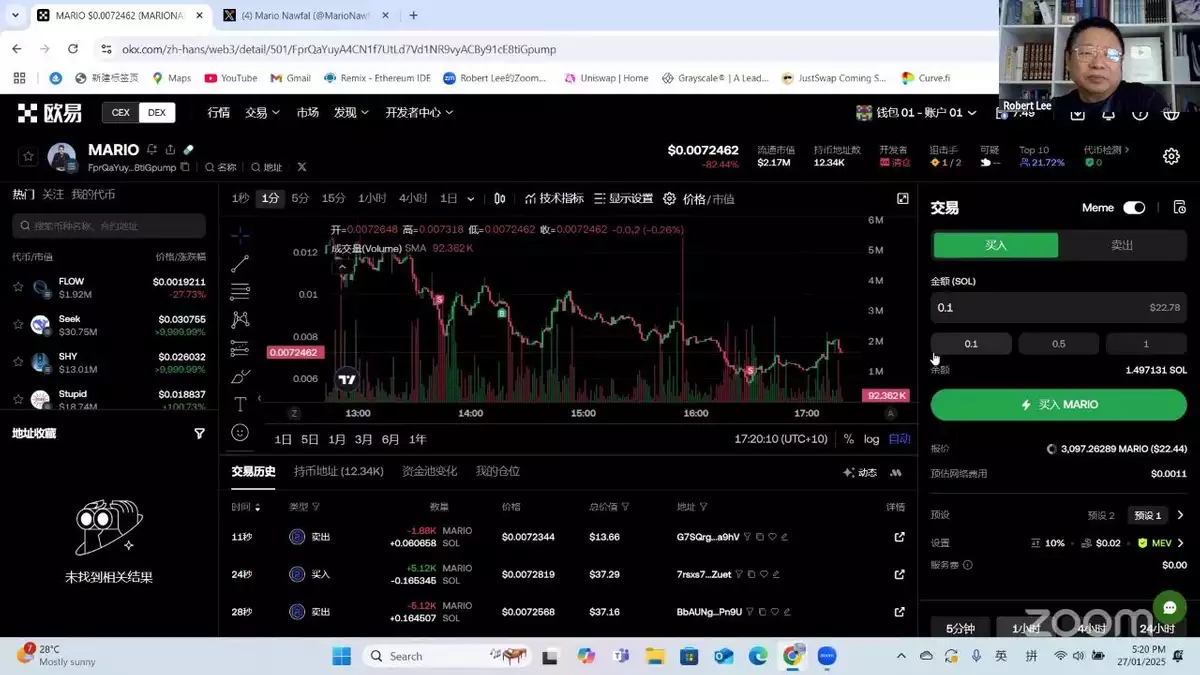This screenshot has width=1200, height=675.
Task: Select preset 预设 1
Action: pos(1147,515)
